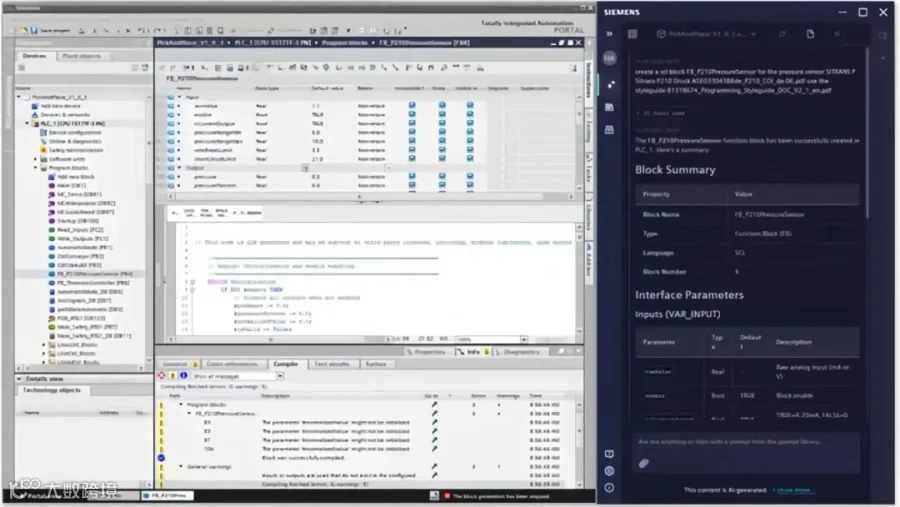This screenshot has height=507, width=900.
Task: Click the FB_P210 editor button in bottom bar
Action: point(167,496)
